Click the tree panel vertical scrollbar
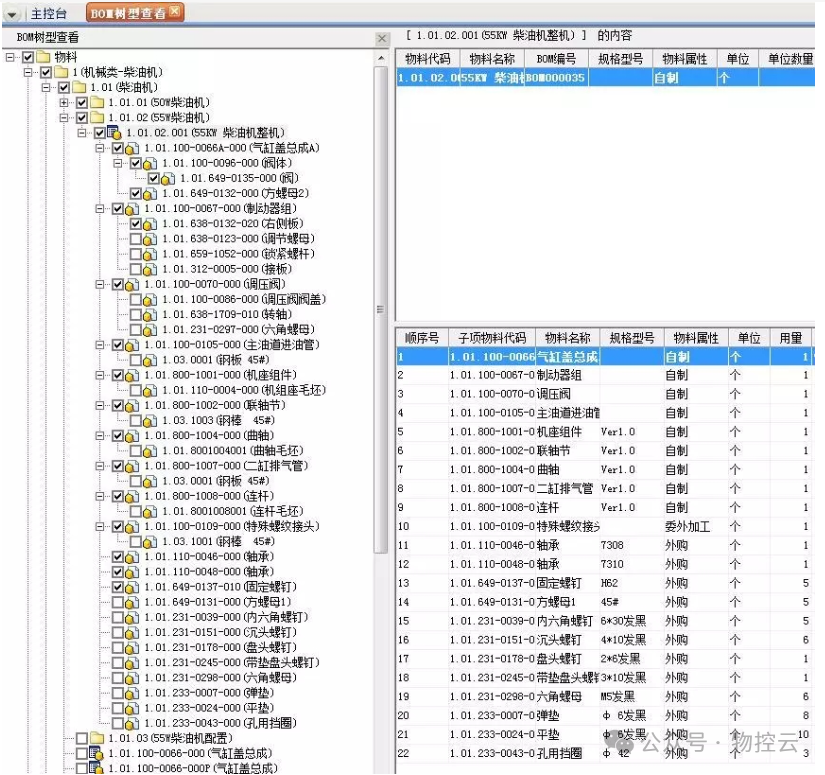The width and height of the screenshot is (825, 775). point(381,300)
